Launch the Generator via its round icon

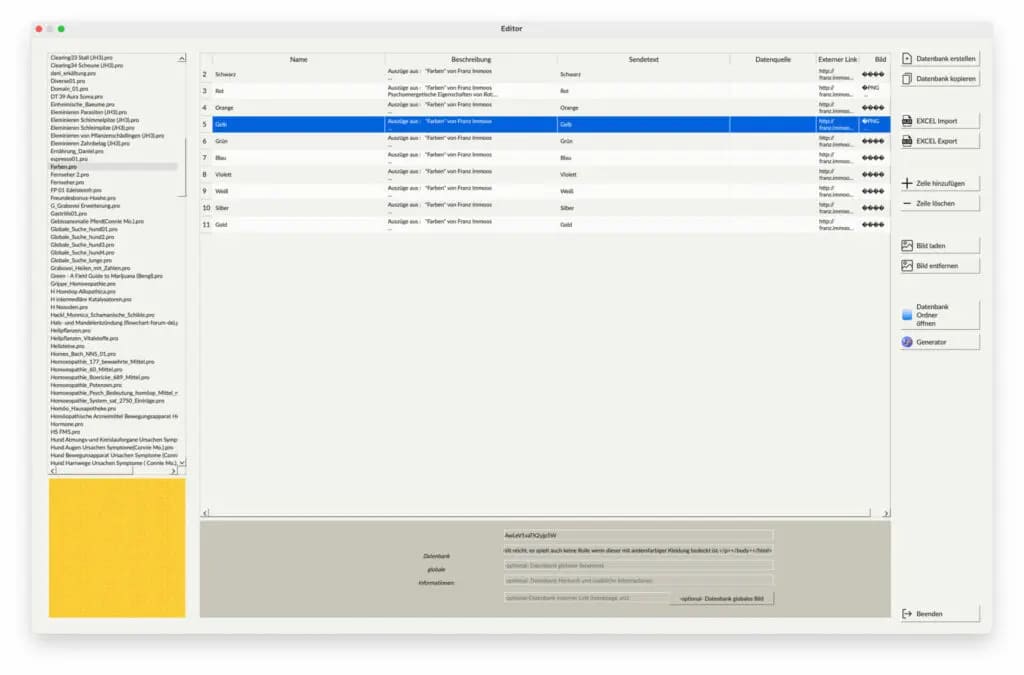point(907,342)
